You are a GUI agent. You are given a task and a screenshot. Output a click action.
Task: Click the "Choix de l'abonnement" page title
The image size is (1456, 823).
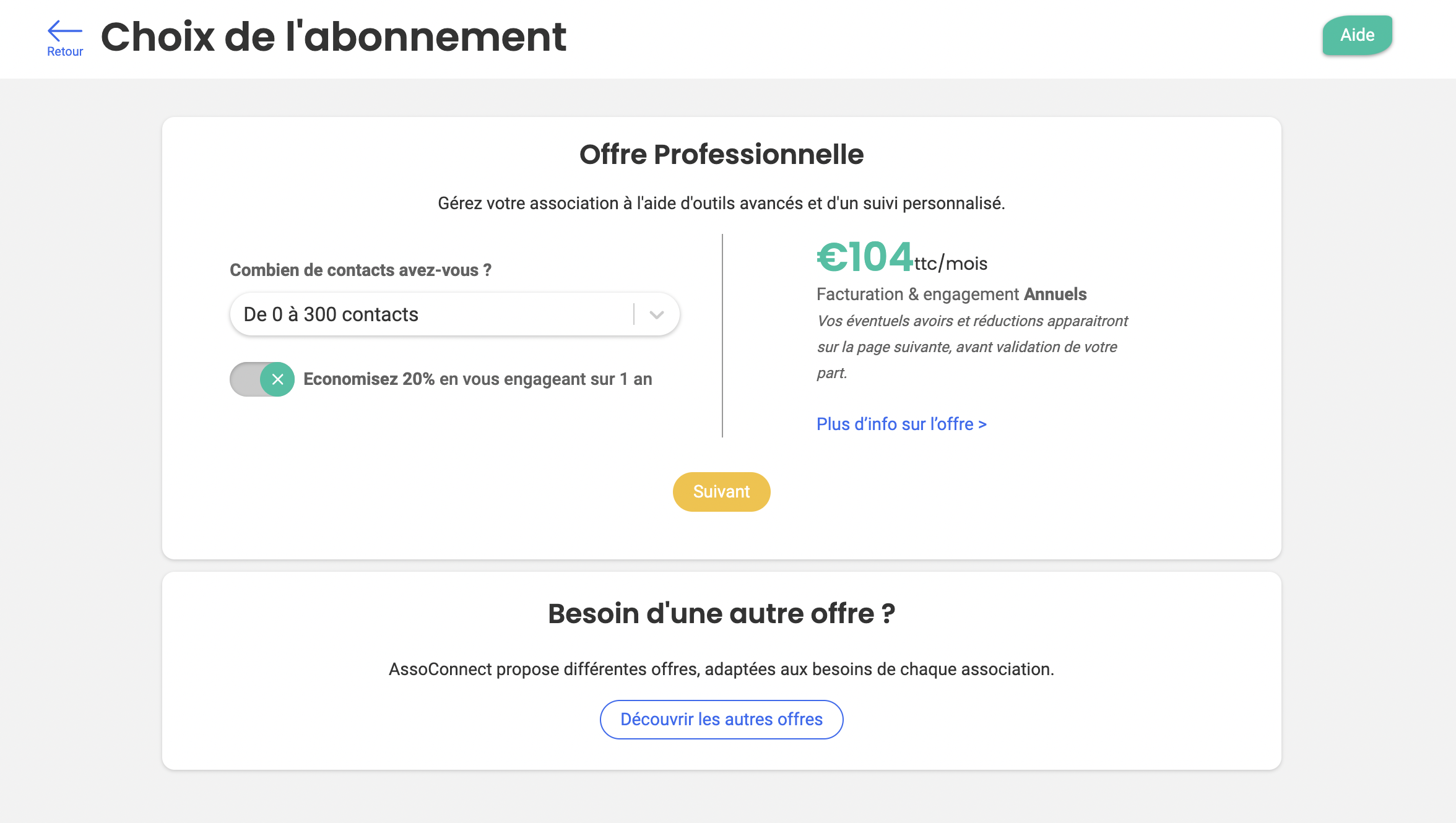[333, 37]
